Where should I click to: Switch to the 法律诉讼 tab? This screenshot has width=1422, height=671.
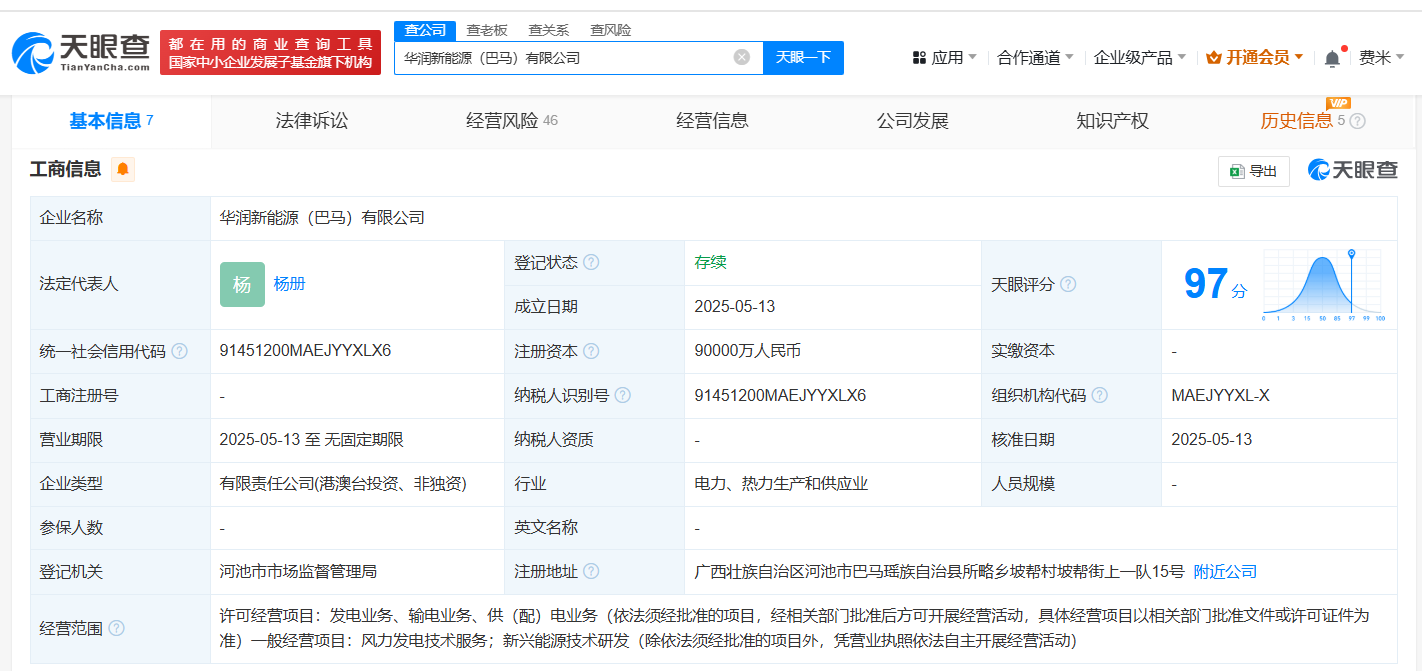point(311,120)
